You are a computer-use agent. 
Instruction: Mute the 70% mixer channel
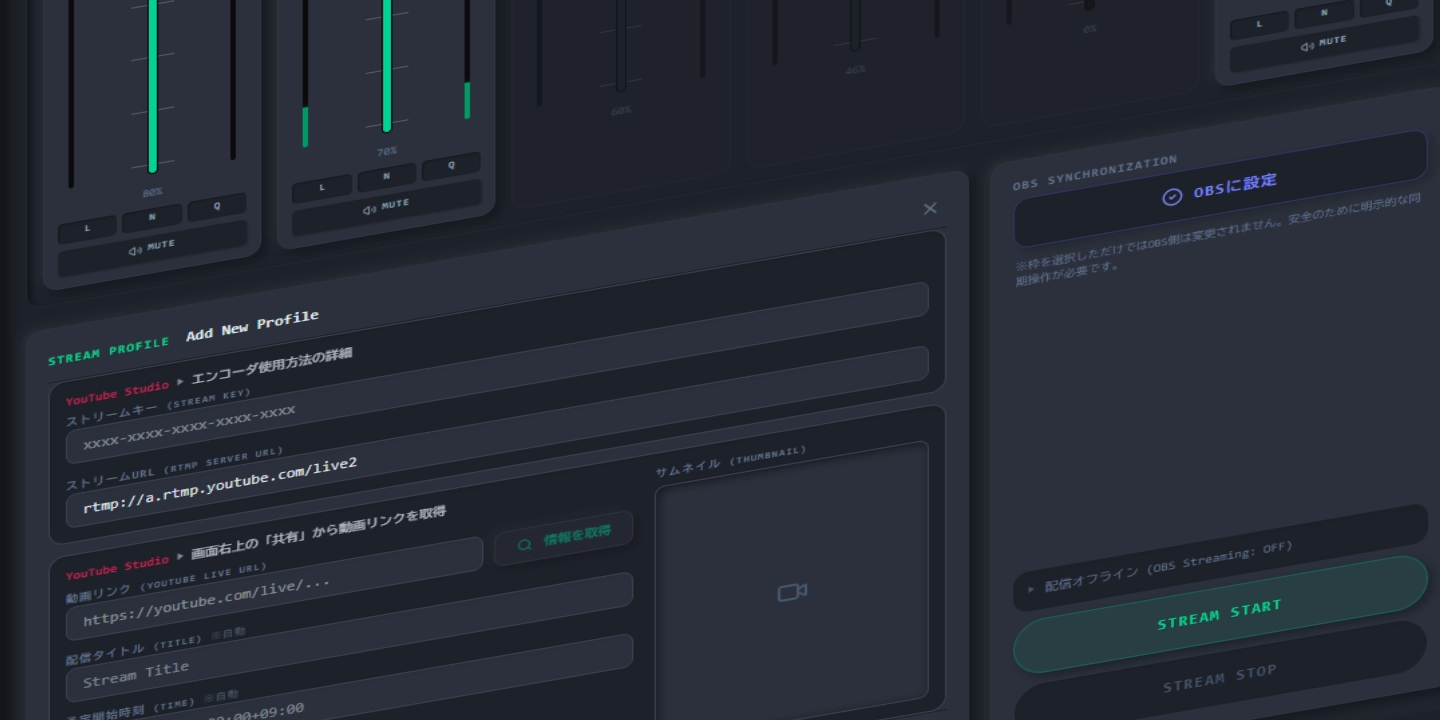386,207
